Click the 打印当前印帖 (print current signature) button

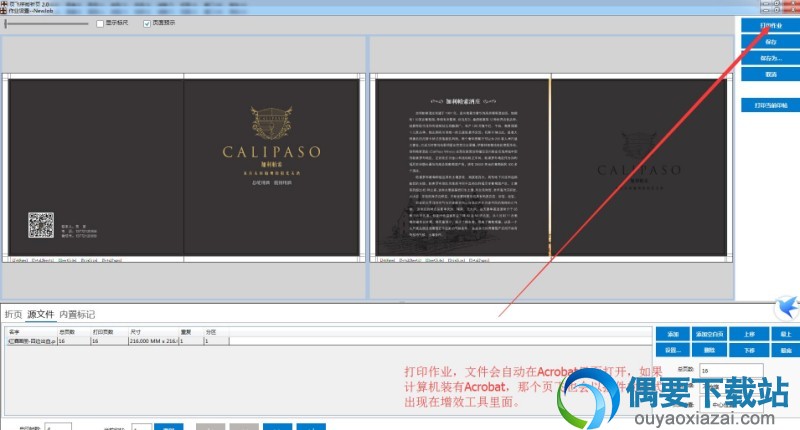[770, 106]
